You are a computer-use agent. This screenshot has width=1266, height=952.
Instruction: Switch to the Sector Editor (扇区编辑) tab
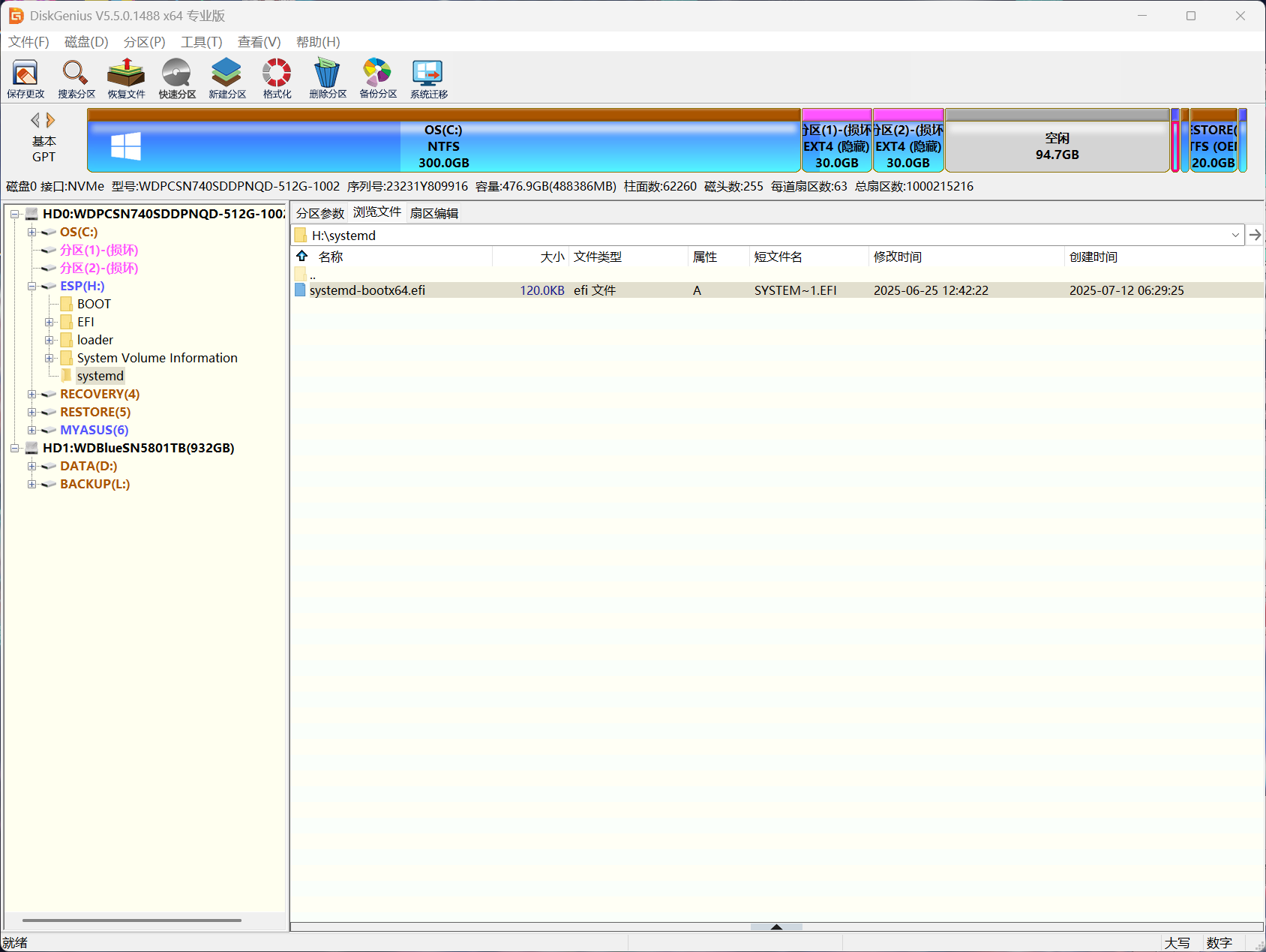pos(433,213)
